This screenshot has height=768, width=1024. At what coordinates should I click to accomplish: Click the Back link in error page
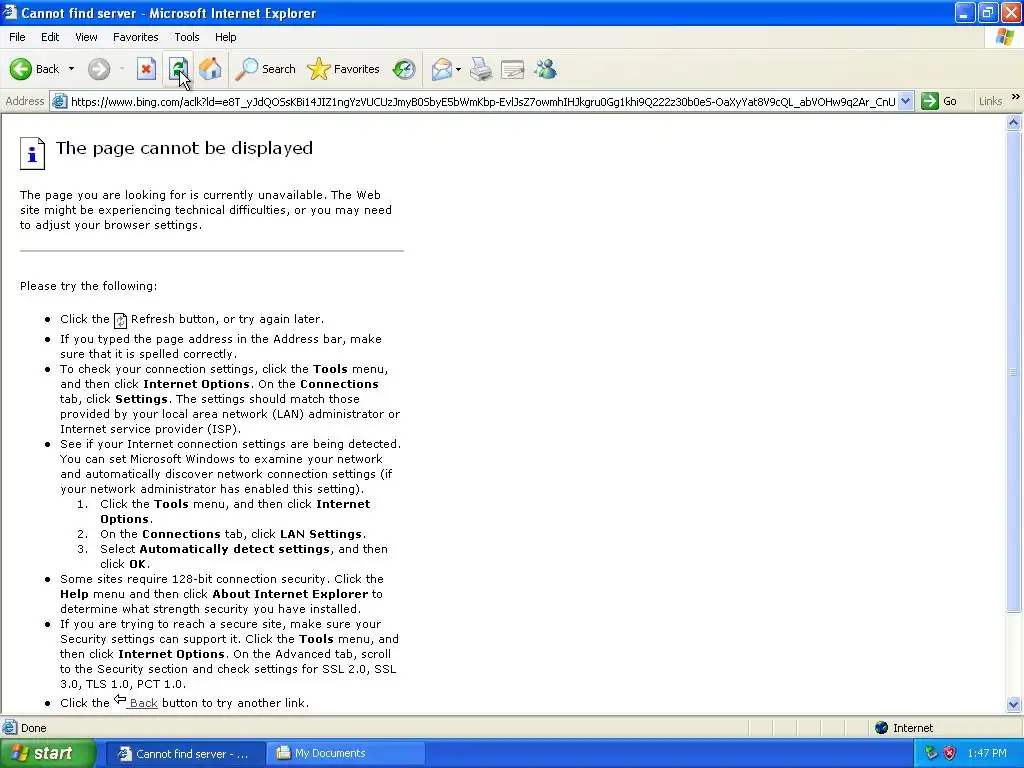coord(144,703)
